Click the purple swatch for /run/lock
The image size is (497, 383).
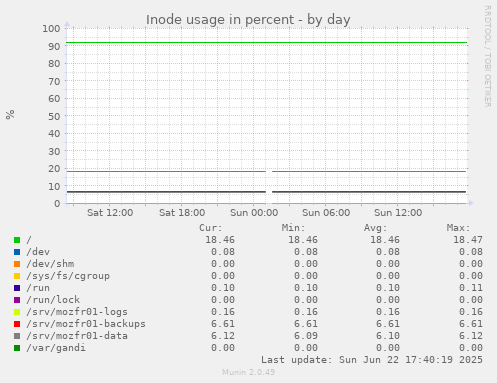[x=17, y=300]
